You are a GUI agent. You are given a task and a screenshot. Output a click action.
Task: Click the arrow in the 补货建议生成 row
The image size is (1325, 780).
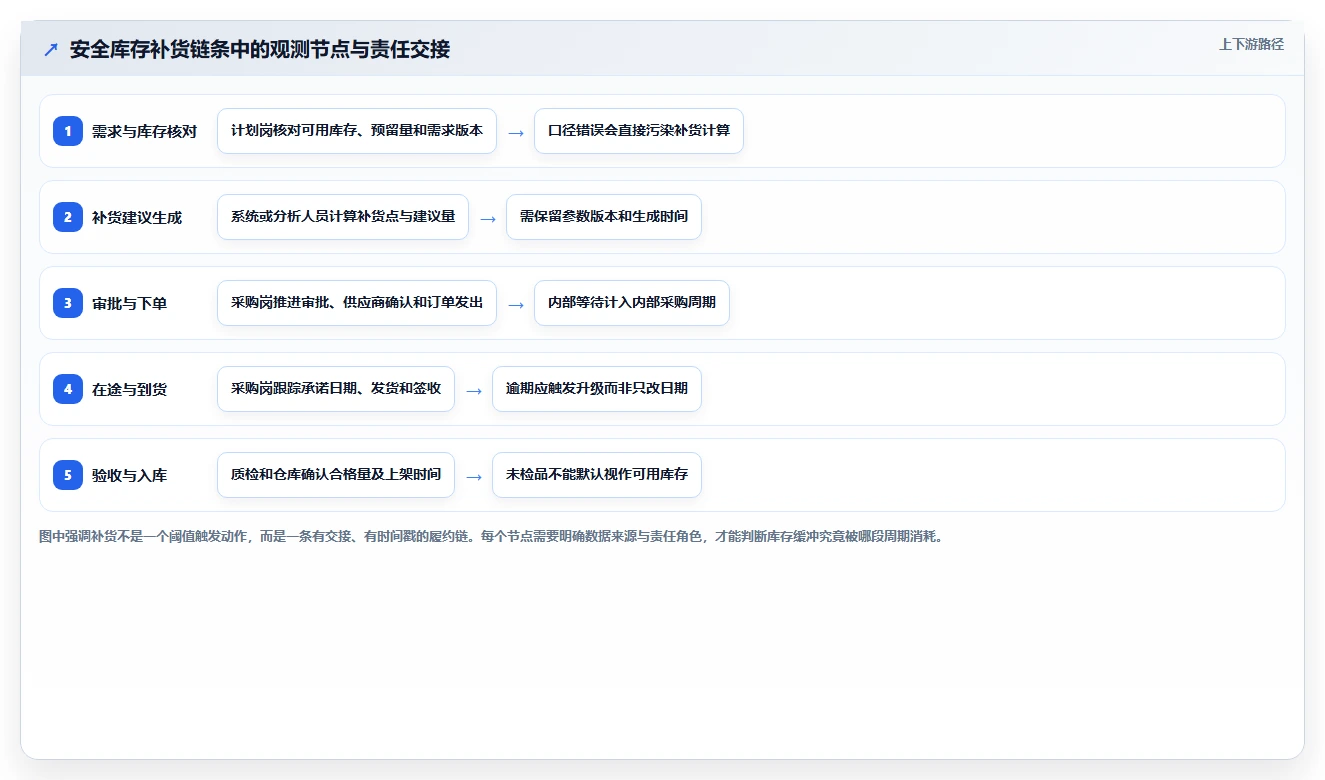488,218
